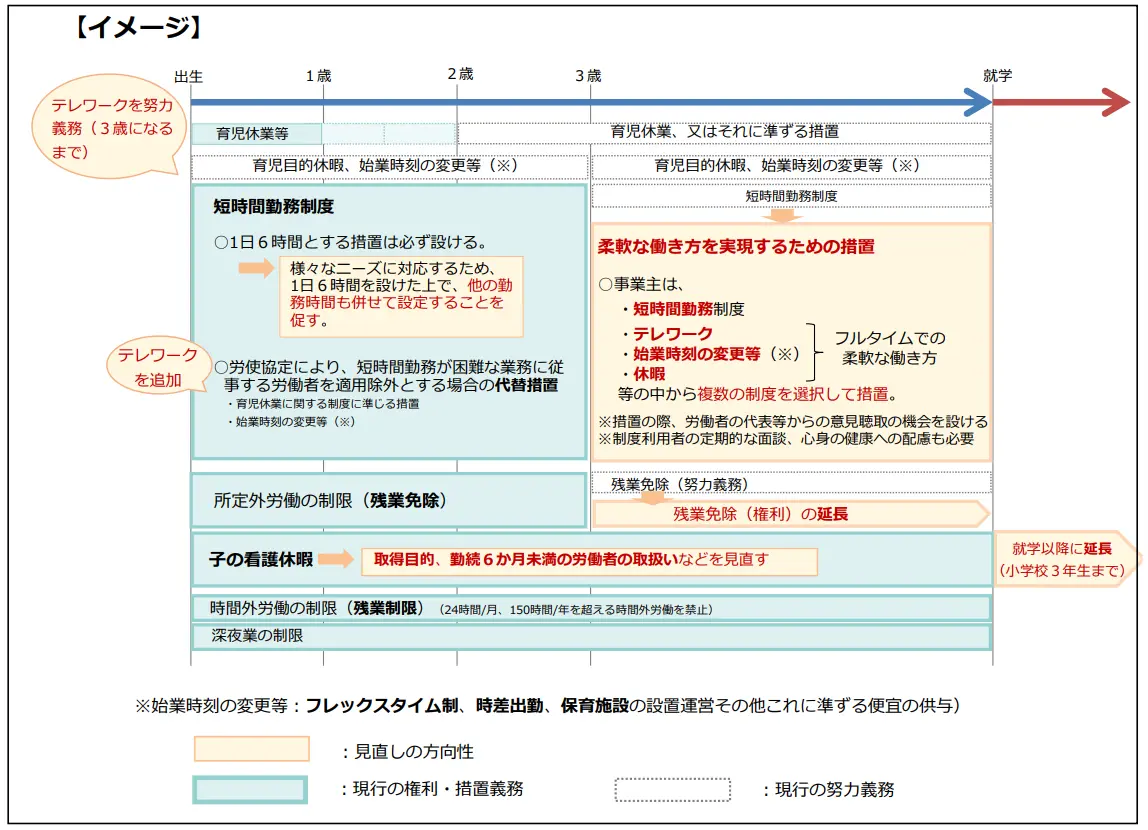1148x830 pixels.
Task: Click the 深夜業の制限 bar
Action: [x=592, y=636]
